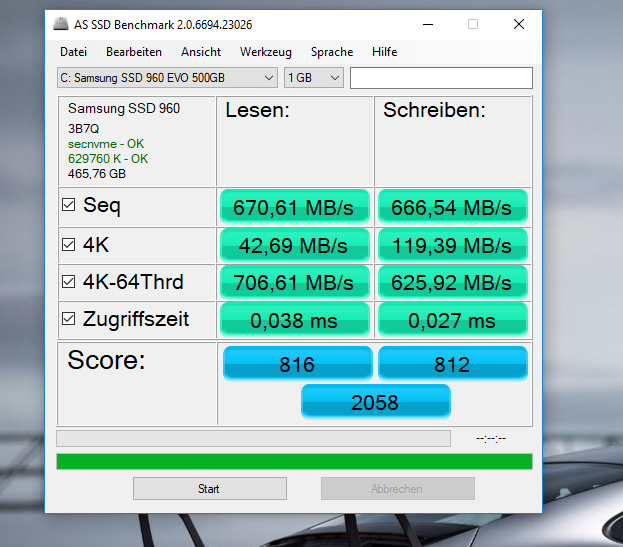623x547 pixels.
Task: Click the 4K-64Thrd write result 625,92 MB/s
Action: click(x=453, y=283)
